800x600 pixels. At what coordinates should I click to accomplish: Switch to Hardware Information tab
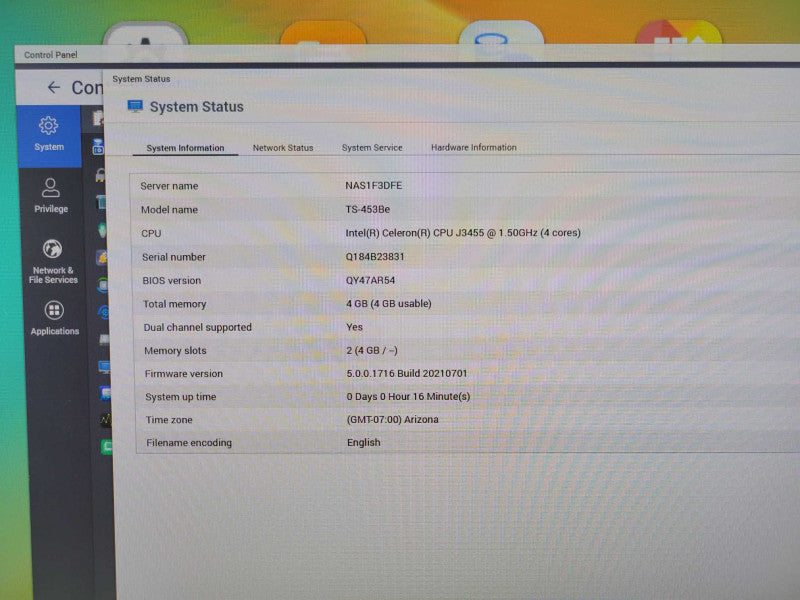click(473, 147)
